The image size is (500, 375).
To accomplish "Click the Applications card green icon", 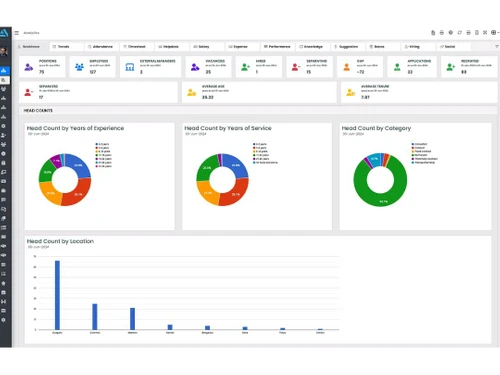I will (x=397, y=67).
